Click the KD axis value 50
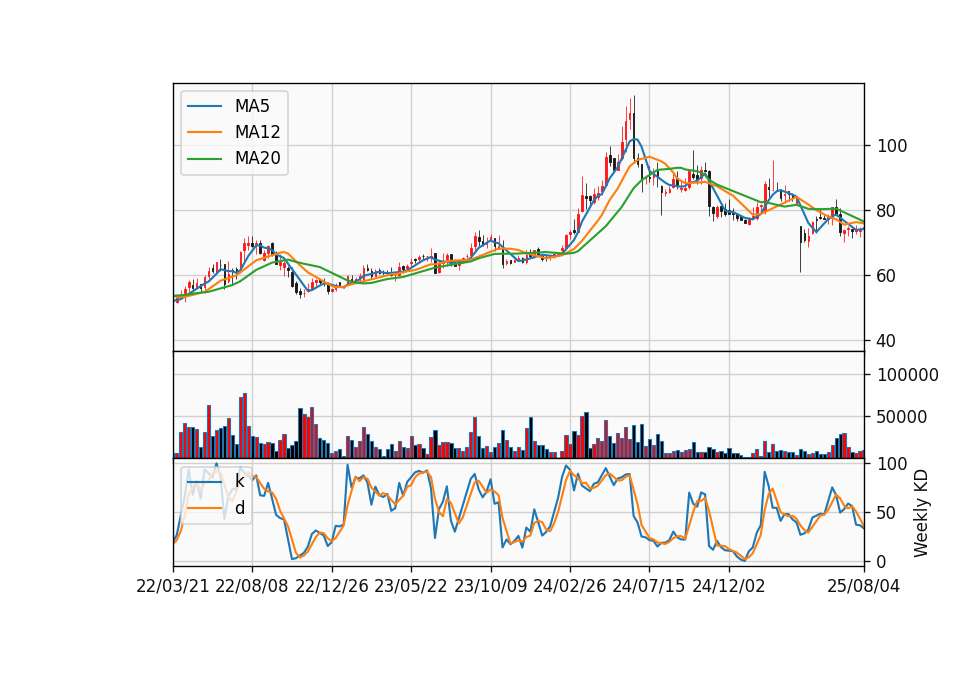 (x=887, y=513)
